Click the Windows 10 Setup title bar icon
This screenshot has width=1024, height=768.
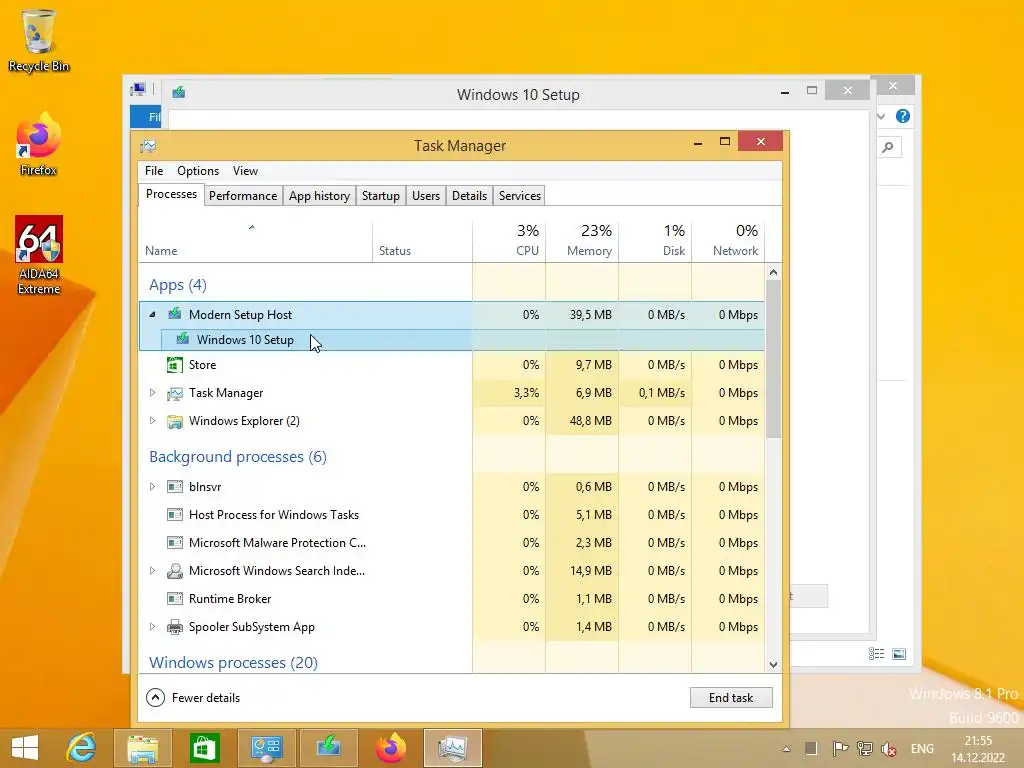click(x=178, y=92)
